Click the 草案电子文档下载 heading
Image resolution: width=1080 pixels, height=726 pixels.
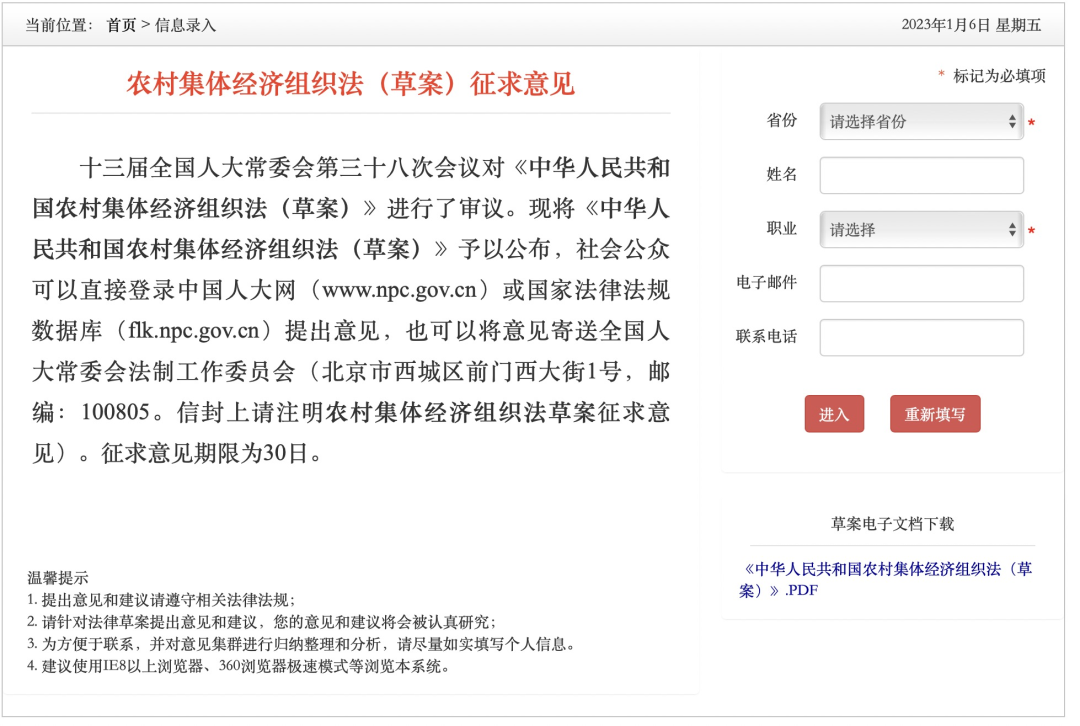pyautogui.click(x=892, y=524)
